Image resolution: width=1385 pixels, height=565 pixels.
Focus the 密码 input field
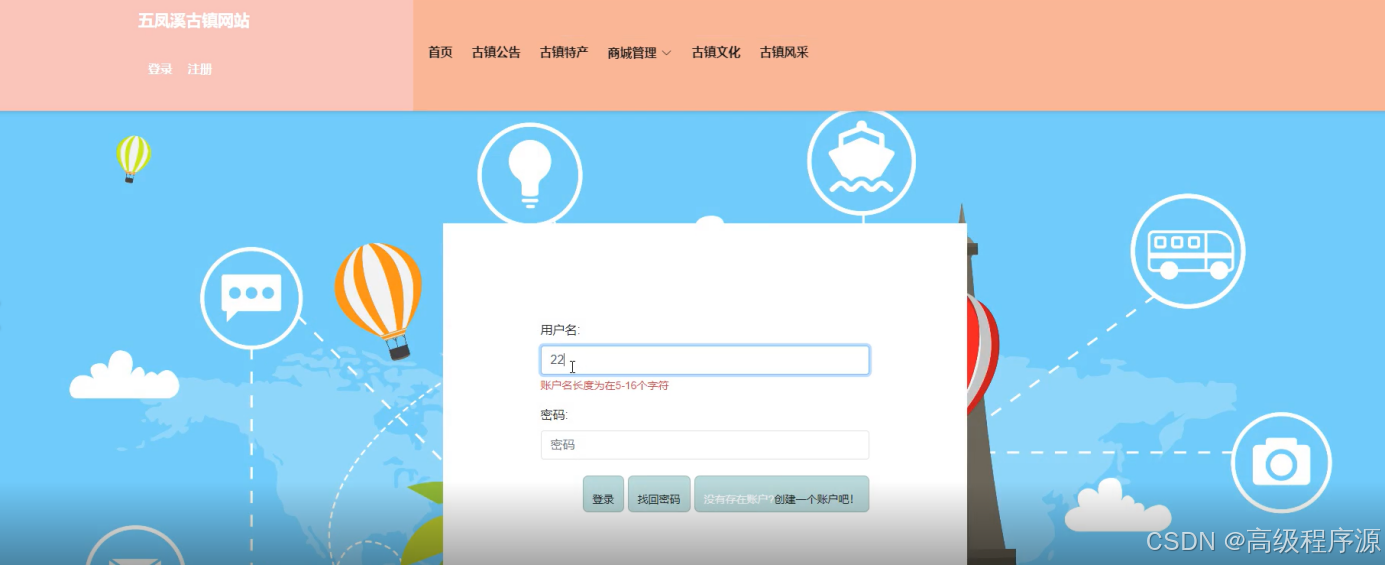tap(705, 445)
